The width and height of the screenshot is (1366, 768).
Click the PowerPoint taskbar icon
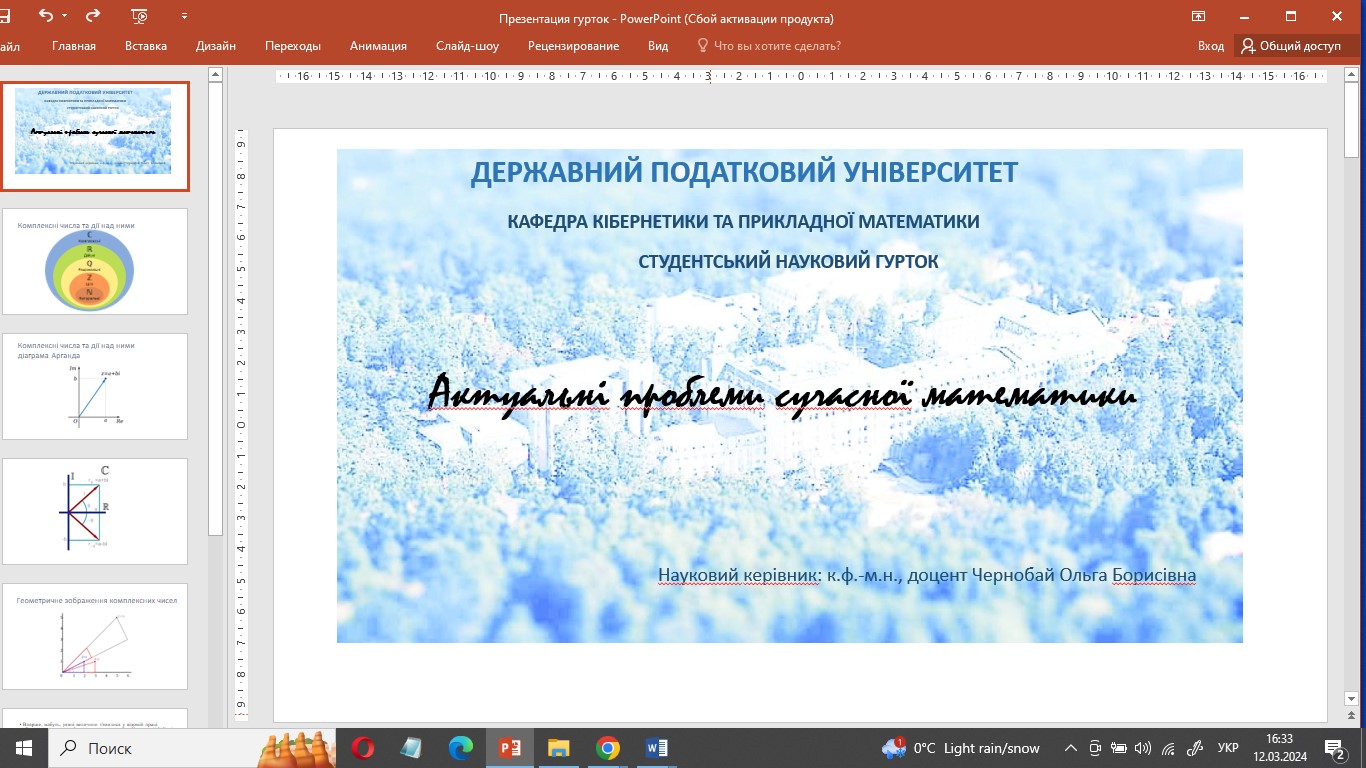click(510, 748)
